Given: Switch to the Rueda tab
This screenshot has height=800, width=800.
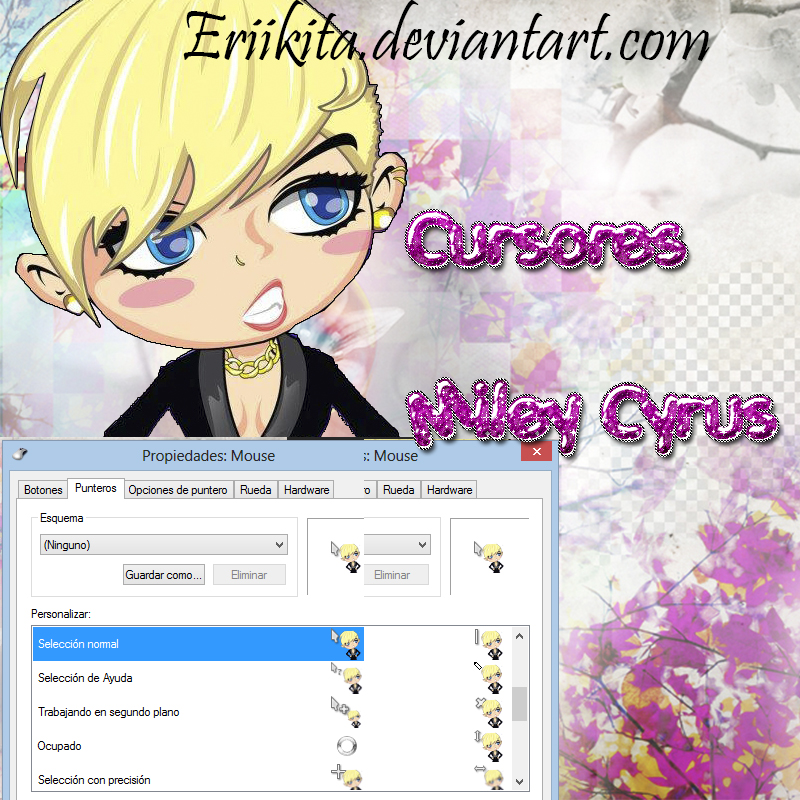Looking at the screenshot, I should [x=256, y=490].
